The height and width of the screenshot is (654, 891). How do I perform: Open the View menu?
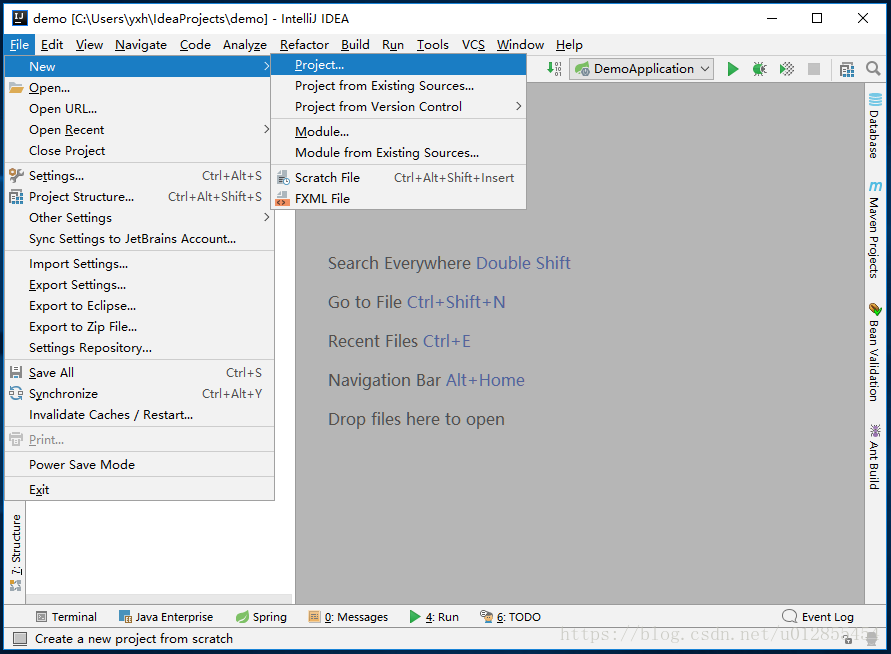(89, 45)
